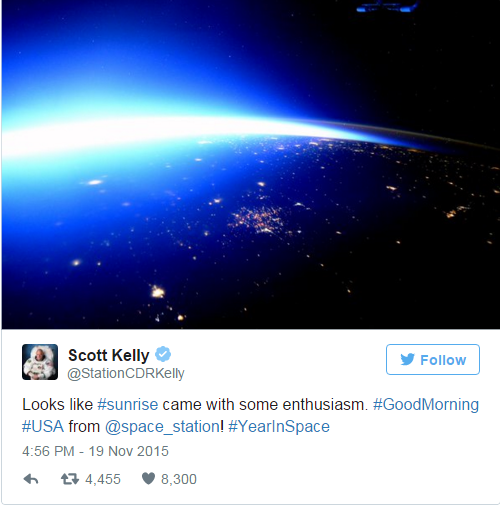Image resolution: width=500 pixels, height=505 pixels.
Task: Open the #YearInSpace hashtag
Action: tap(279, 427)
